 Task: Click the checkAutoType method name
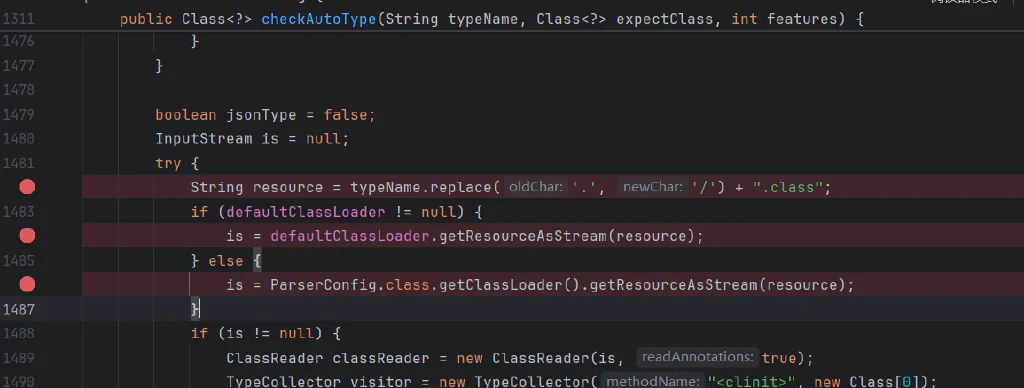(319, 19)
